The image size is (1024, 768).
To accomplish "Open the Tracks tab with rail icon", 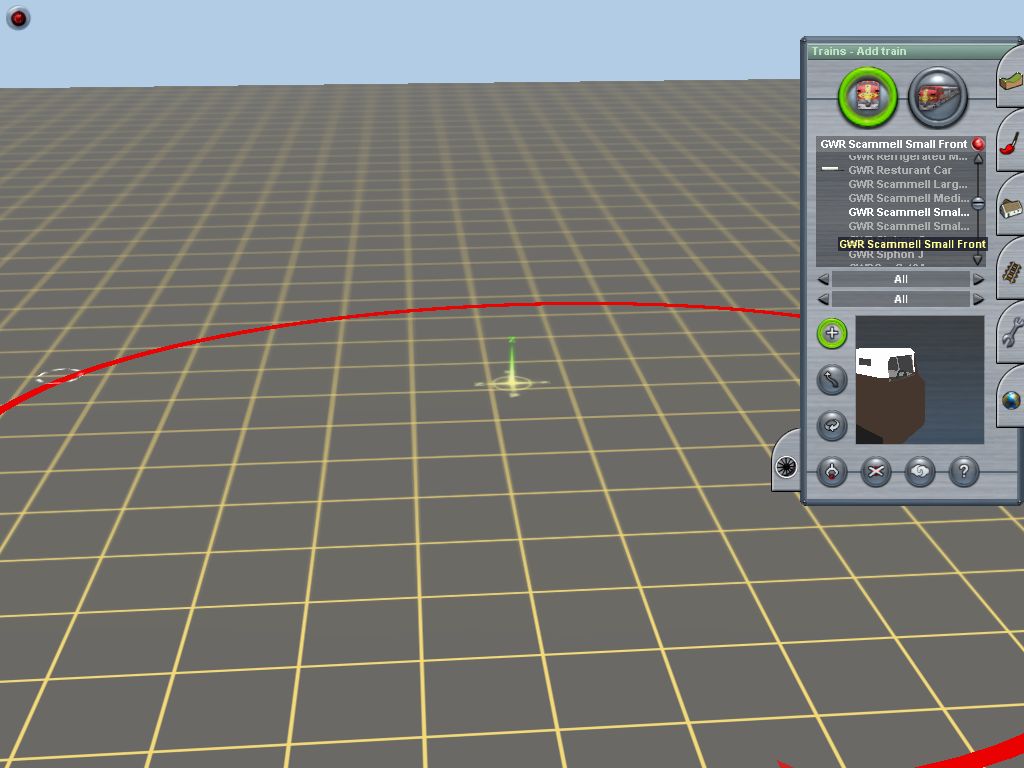I will tap(1010, 272).
